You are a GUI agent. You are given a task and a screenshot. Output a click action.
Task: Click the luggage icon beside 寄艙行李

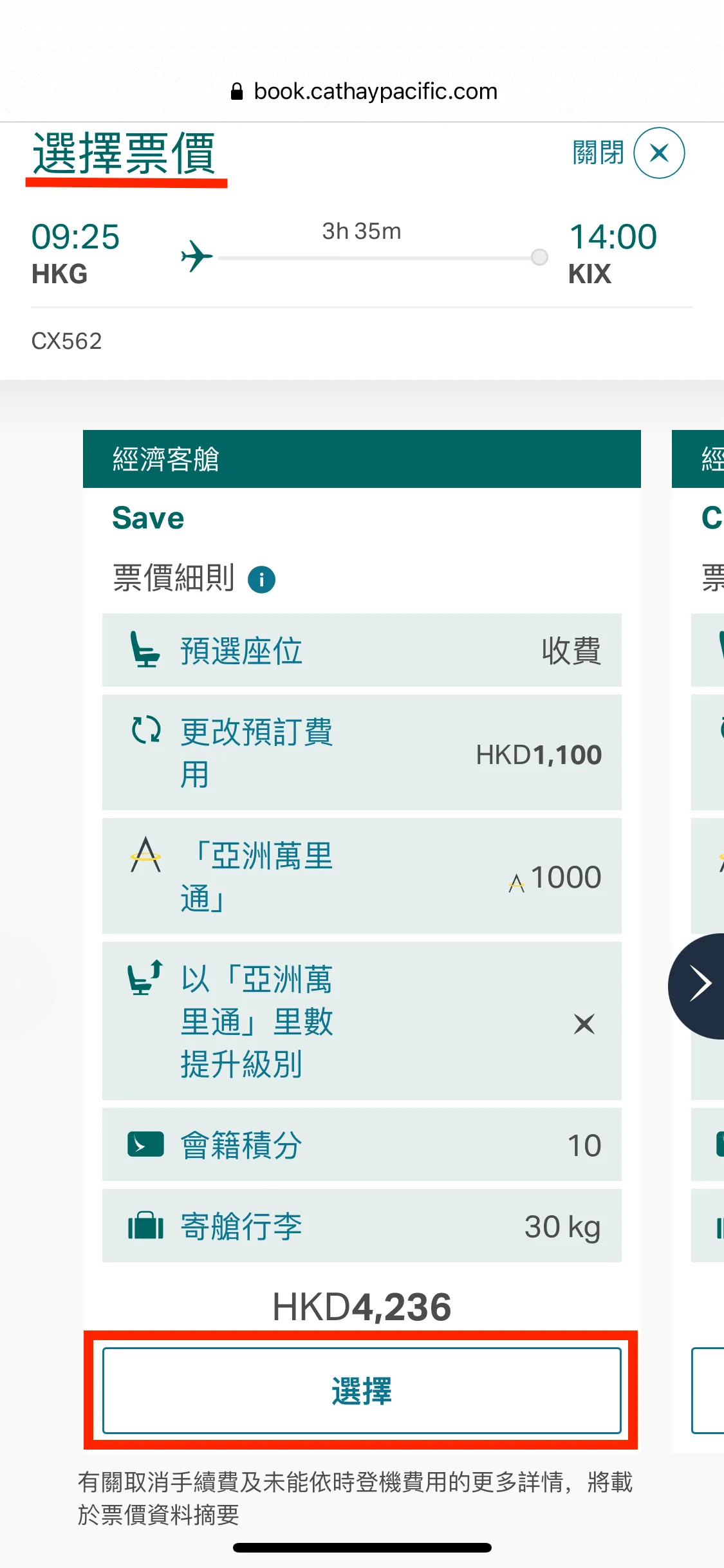coord(145,1225)
